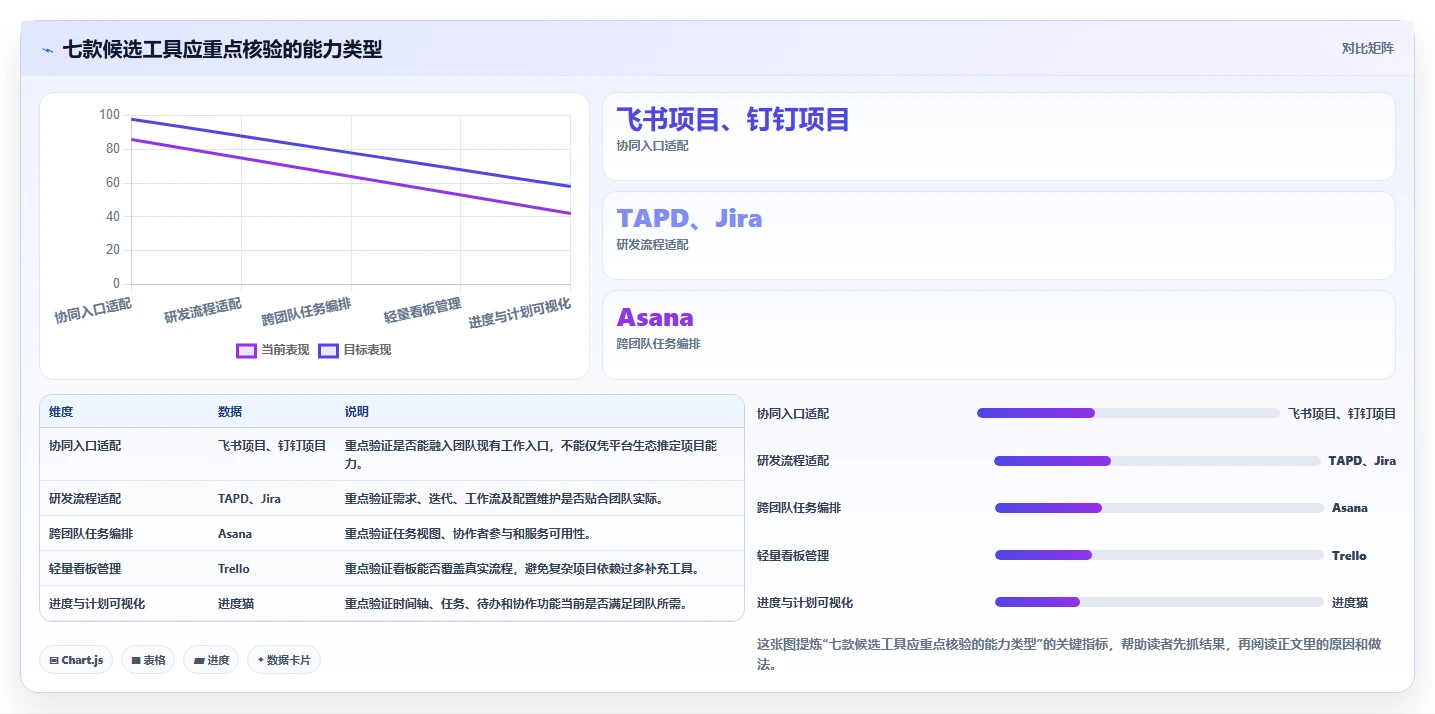The height and width of the screenshot is (714, 1435).
Task: Click the icon in the 进度 chip
Action: click(198, 660)
